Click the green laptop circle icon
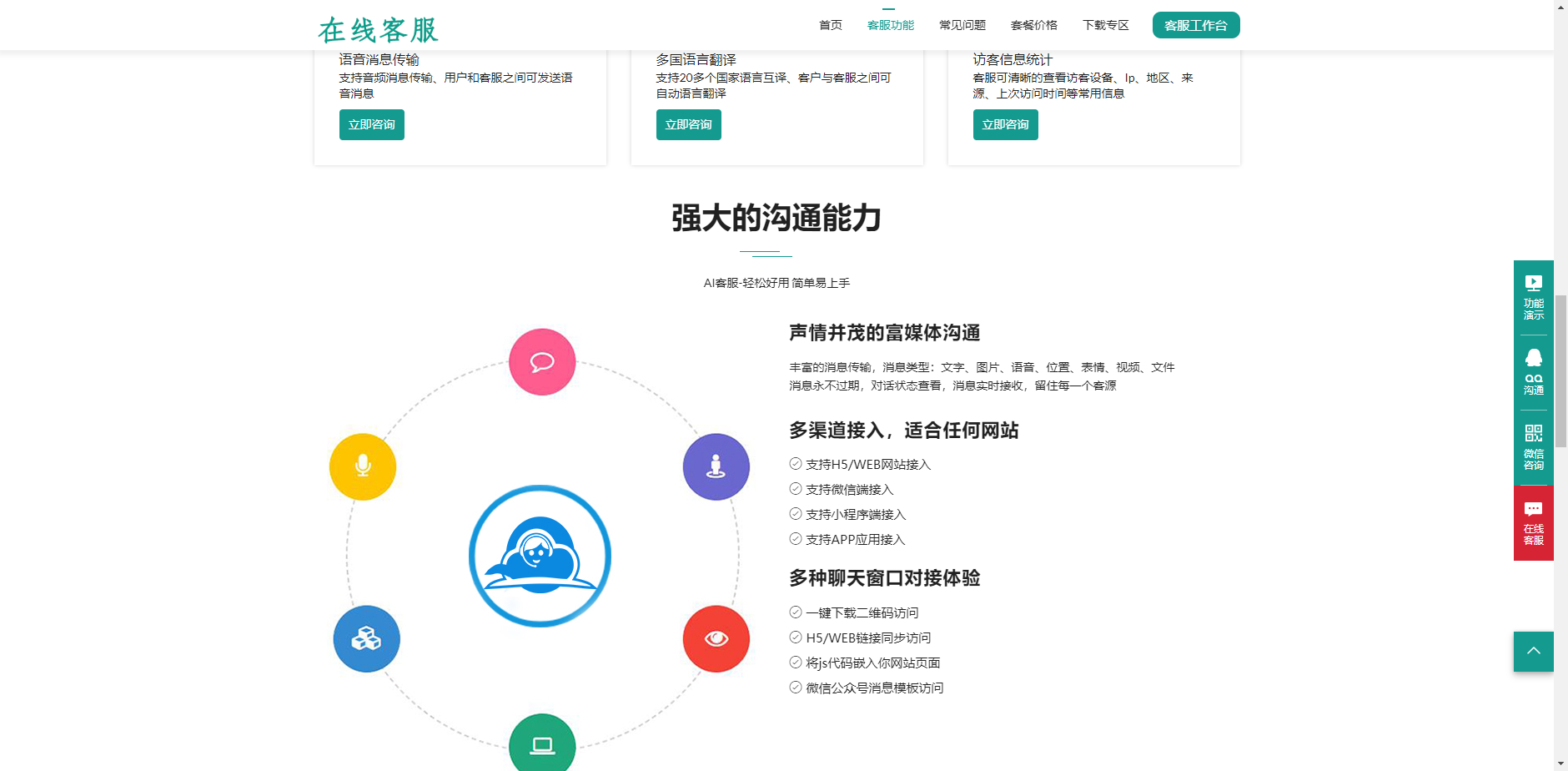 pos(542,744)
